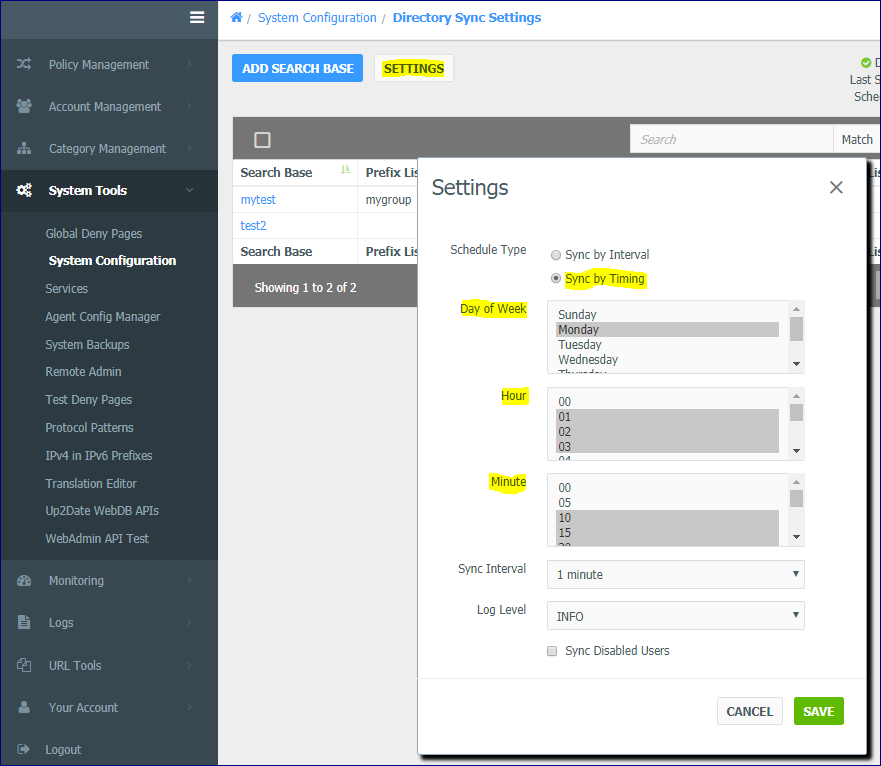Click the Minute list scrollbar up arrow
881x766 pixels.
pyautogui.click(x=796, y=482)
